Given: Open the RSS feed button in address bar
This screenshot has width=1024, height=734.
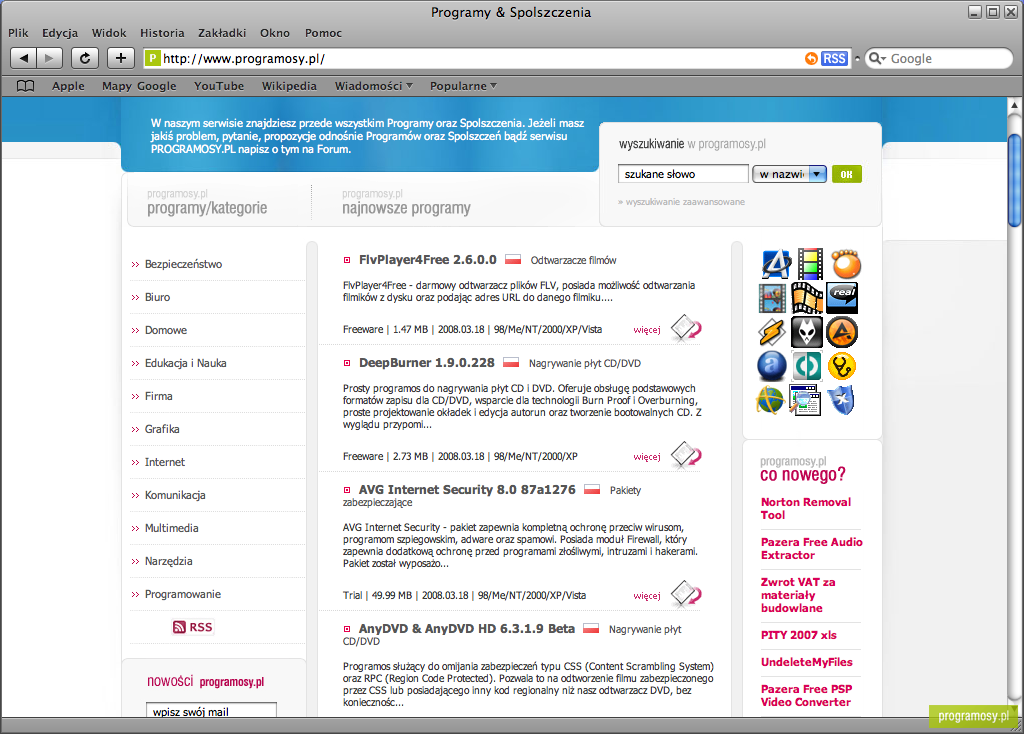Looking at the screenshot, I should (834, 59).
